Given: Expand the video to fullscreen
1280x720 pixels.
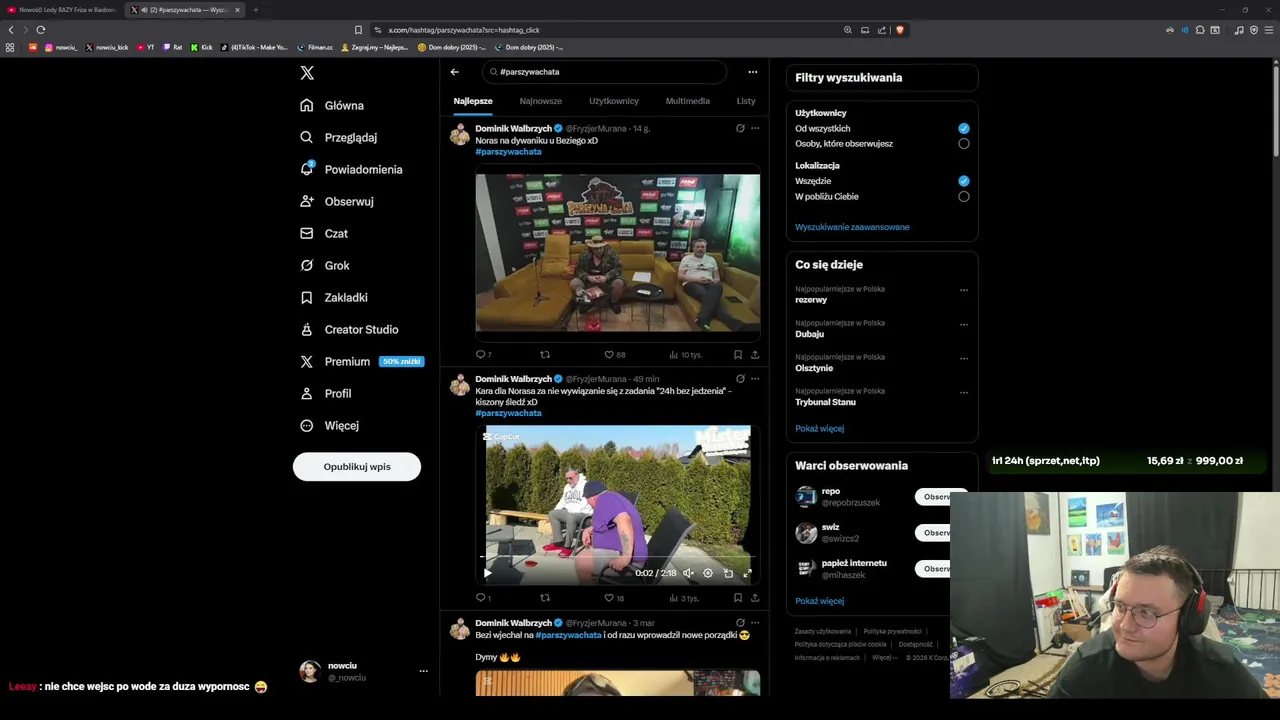Looking at the screenshot, I should point(747,573).
